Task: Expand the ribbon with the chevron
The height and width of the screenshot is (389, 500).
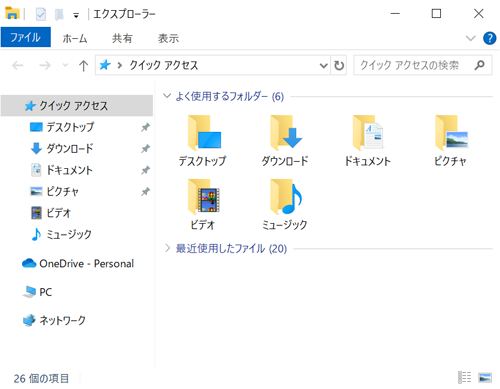Action: coord(470,38)
